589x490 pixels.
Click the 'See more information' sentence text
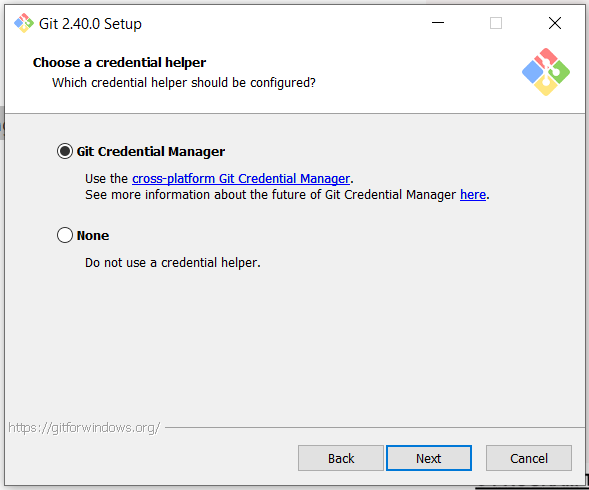coord(287,195)
